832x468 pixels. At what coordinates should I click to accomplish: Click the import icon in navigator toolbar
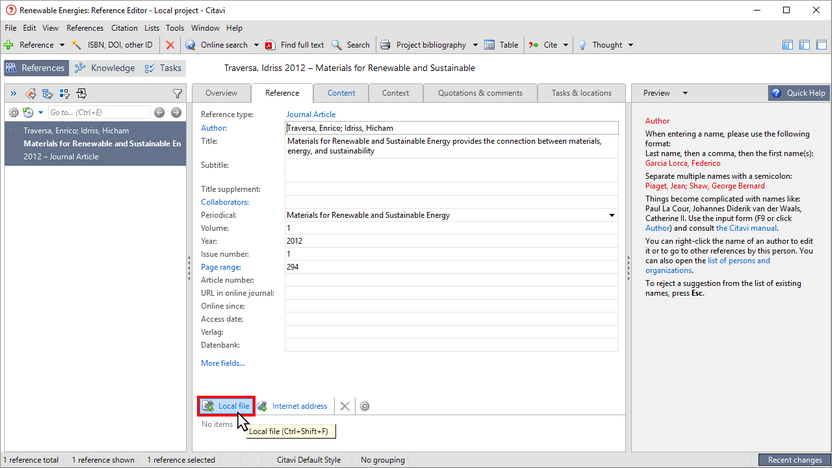click(81, 93)
